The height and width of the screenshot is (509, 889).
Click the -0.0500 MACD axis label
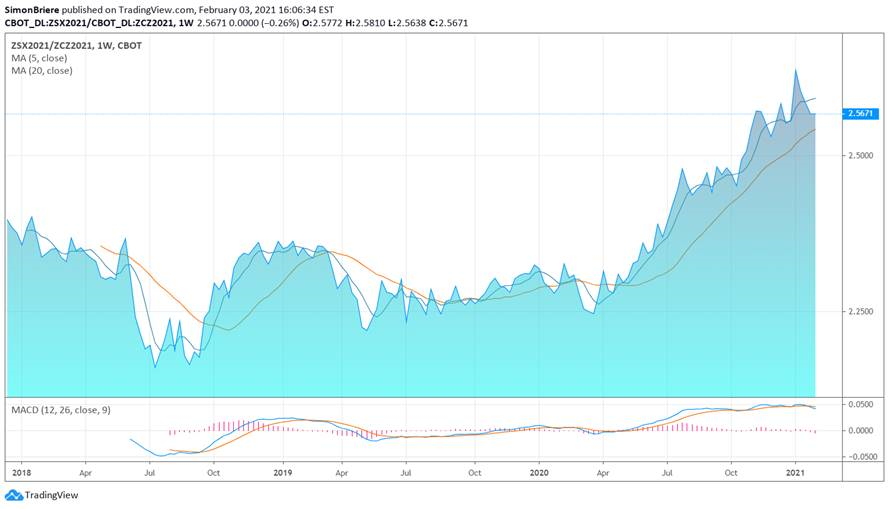(x=860, y=457)
